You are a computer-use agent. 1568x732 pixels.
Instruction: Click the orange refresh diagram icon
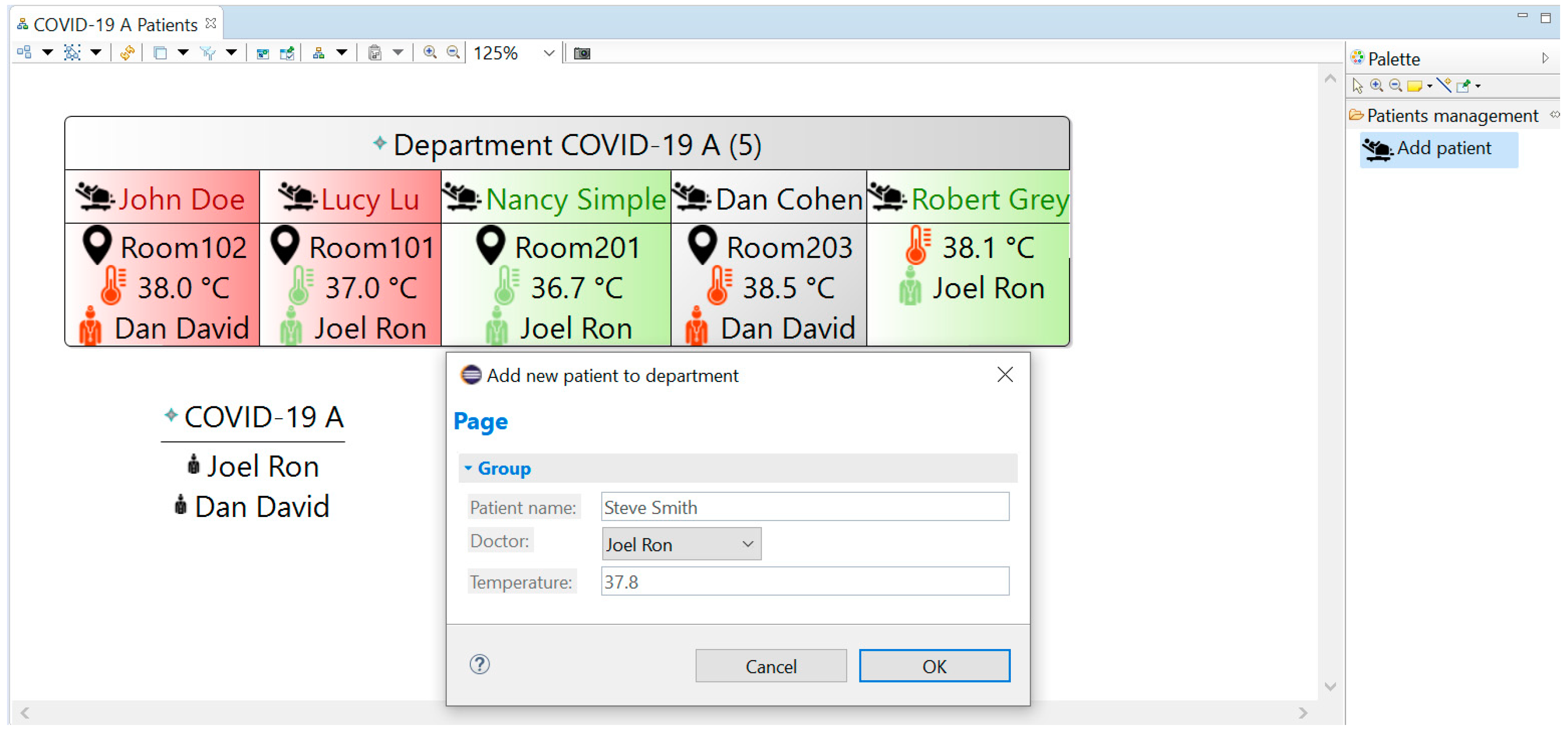tap(127, 53)
